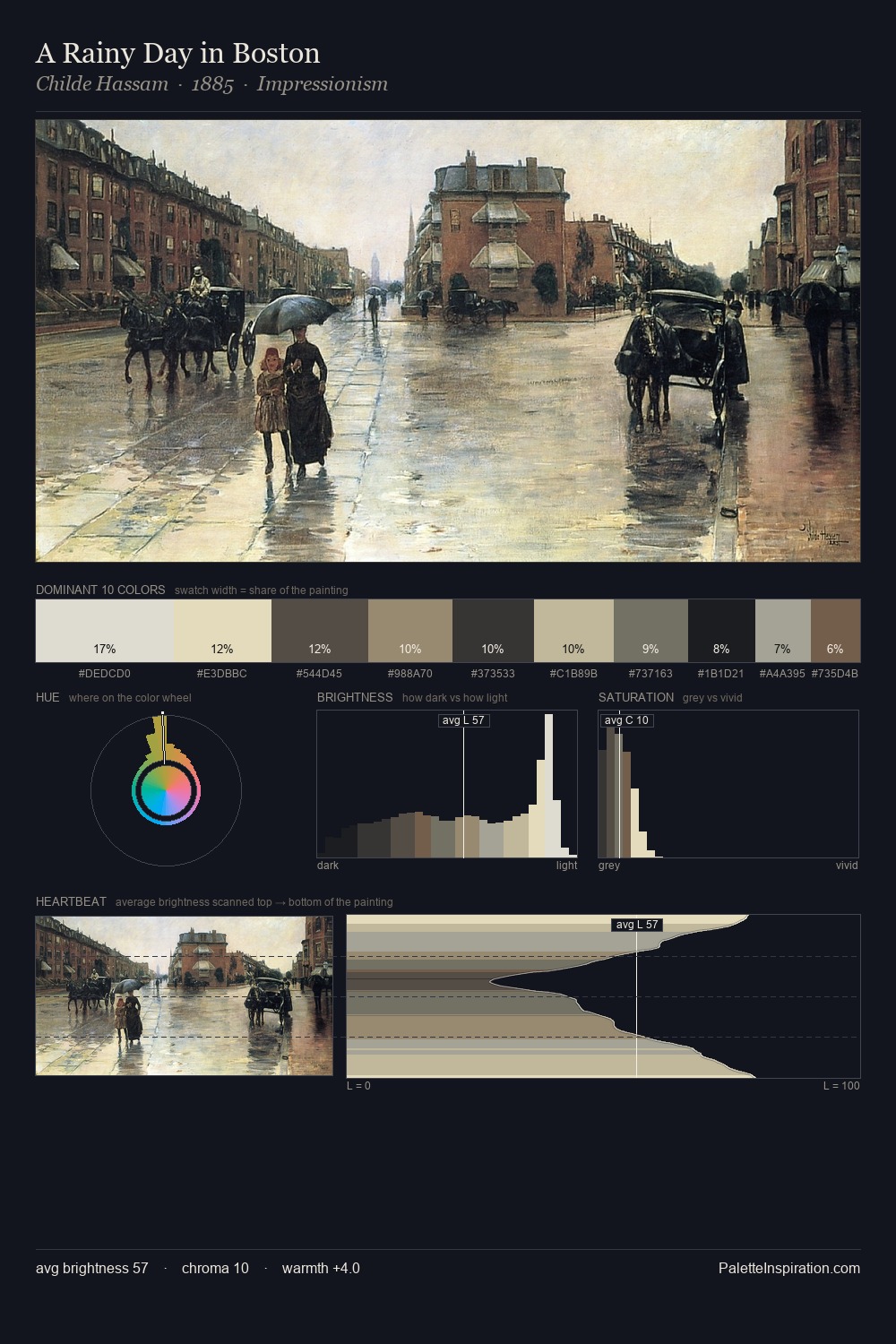Click 'warmth +4.0' in the footer
Viewport: 896px width, 1344px height.
click(x=321, y=1268)
